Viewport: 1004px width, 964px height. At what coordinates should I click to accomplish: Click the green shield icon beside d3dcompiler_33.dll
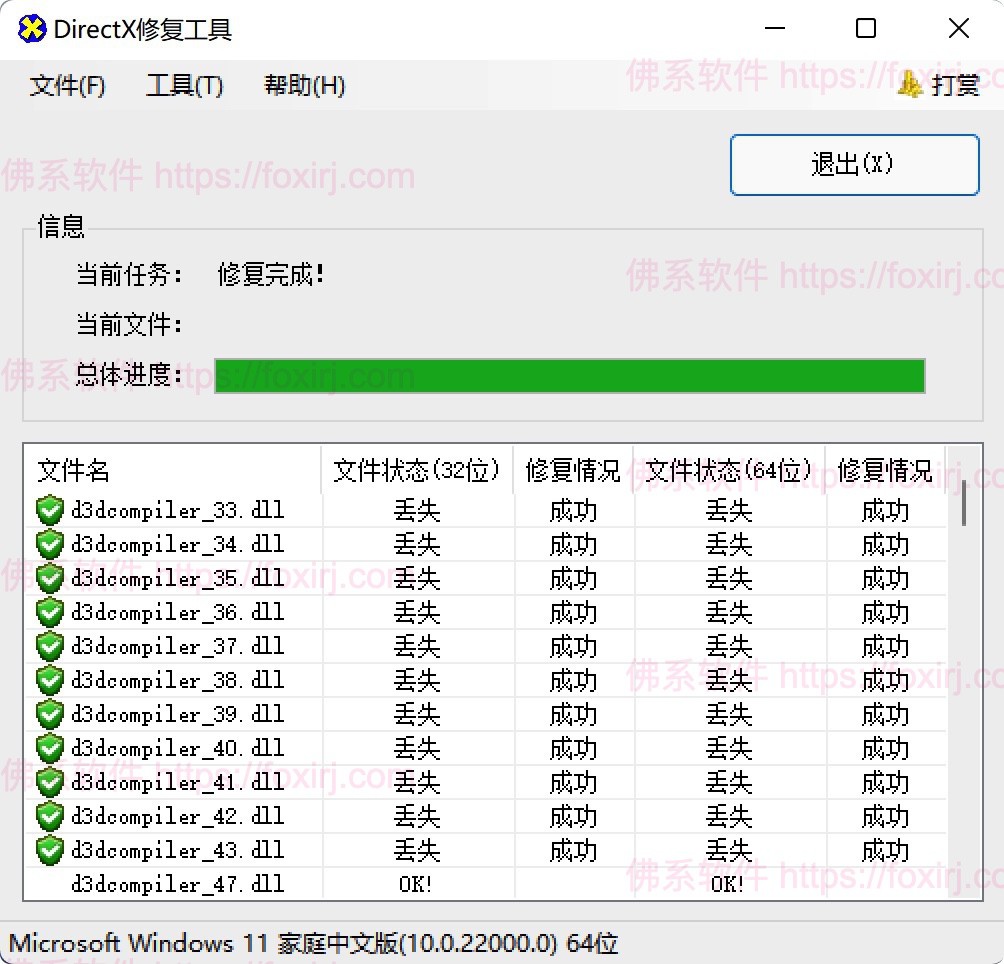tap(50, 511)
